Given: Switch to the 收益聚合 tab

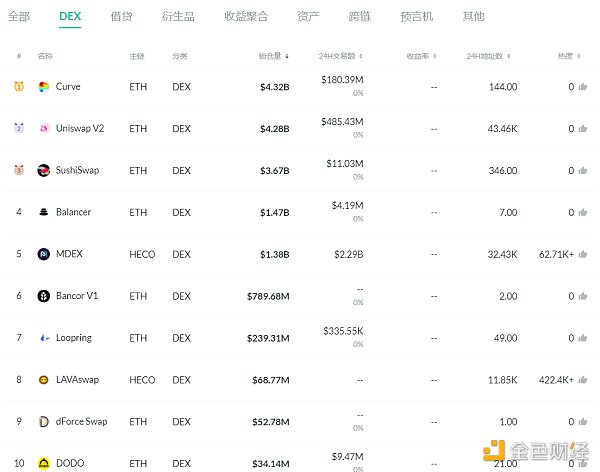Looking at the screenshot, I should click(x=246, y=16).
